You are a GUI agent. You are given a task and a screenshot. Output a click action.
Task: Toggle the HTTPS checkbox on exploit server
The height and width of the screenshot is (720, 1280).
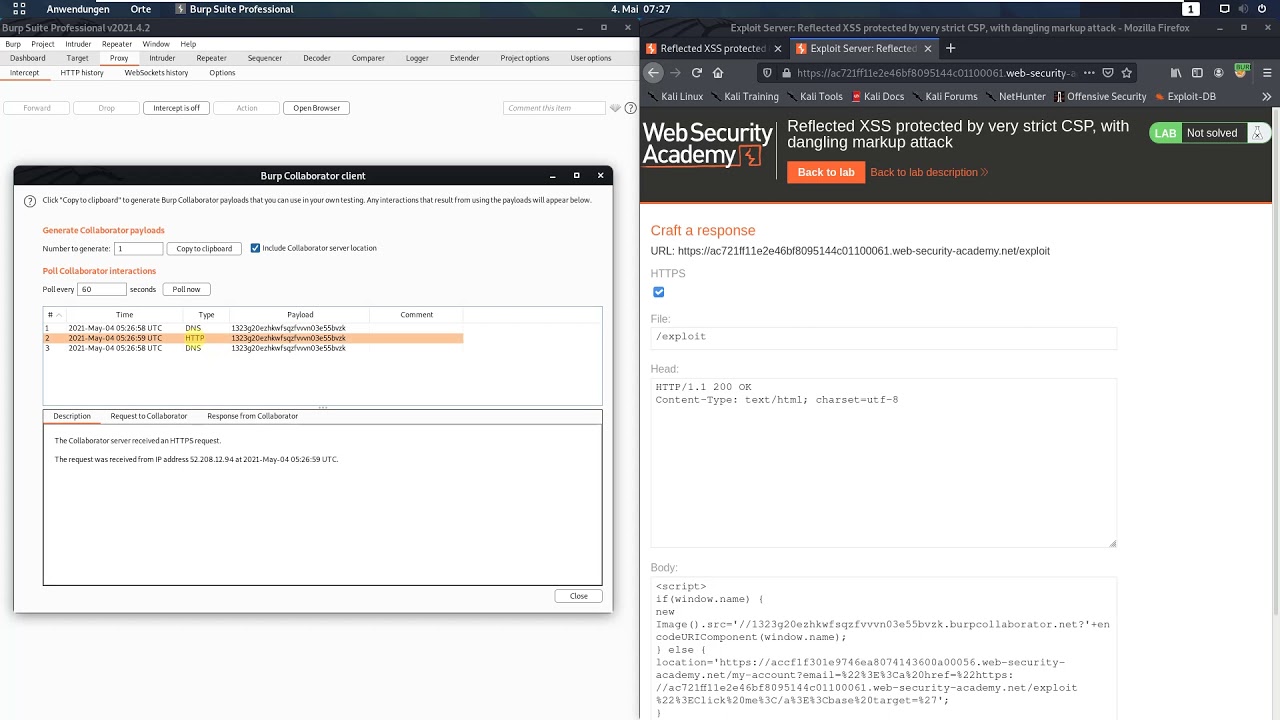click(x=658, y=292)
